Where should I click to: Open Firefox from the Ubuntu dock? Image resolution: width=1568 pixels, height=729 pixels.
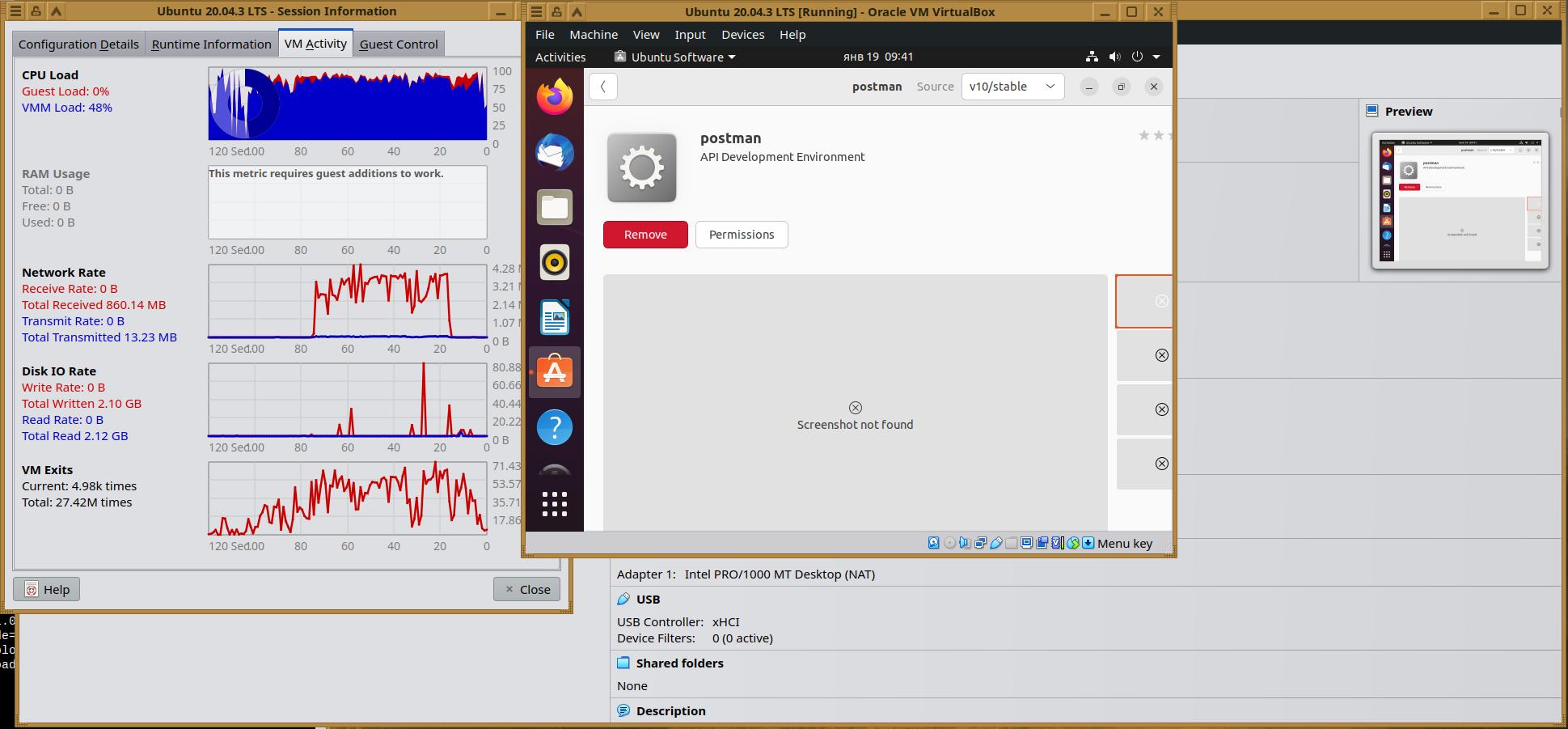pyautogui.click(x=555, y=97)
